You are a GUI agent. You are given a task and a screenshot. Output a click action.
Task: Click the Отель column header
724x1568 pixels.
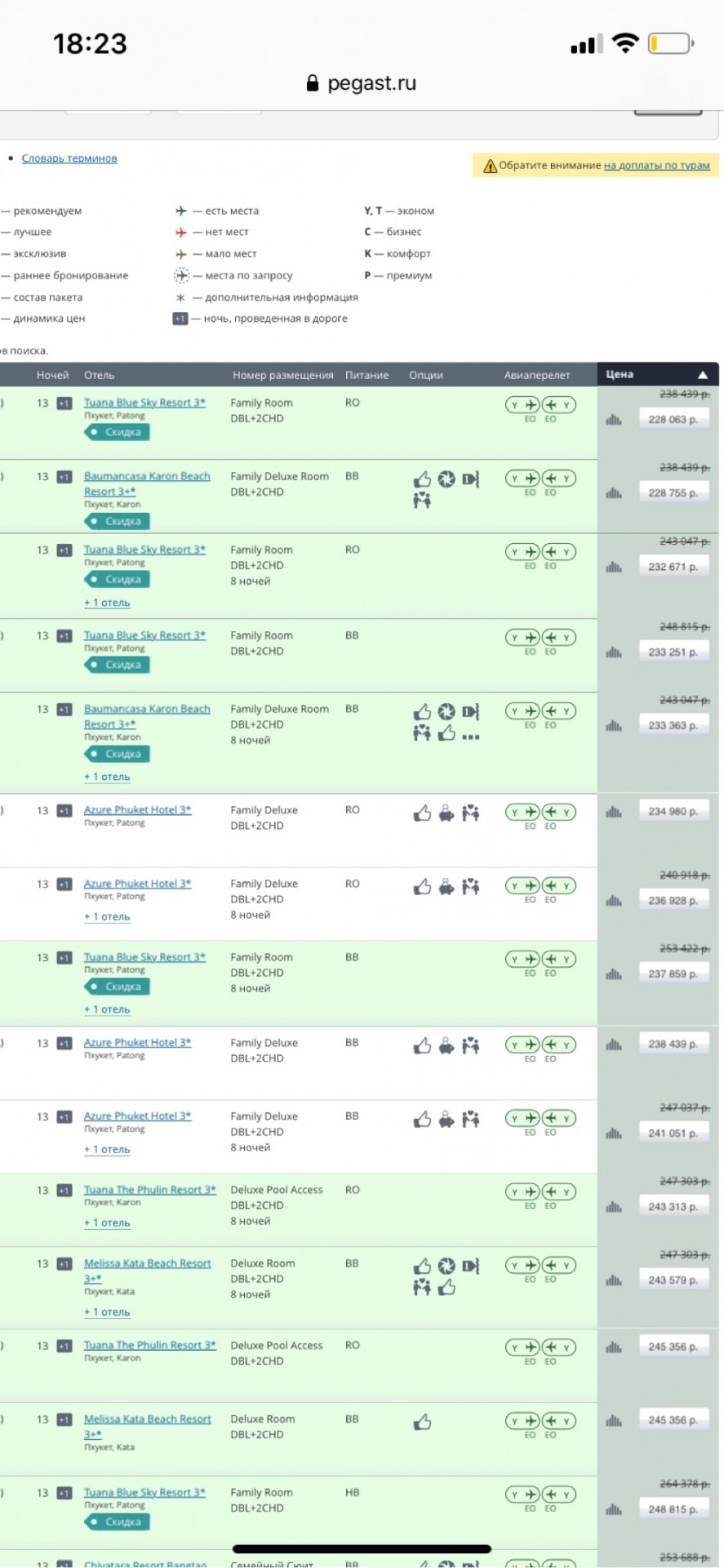click(x=99, y=375)
